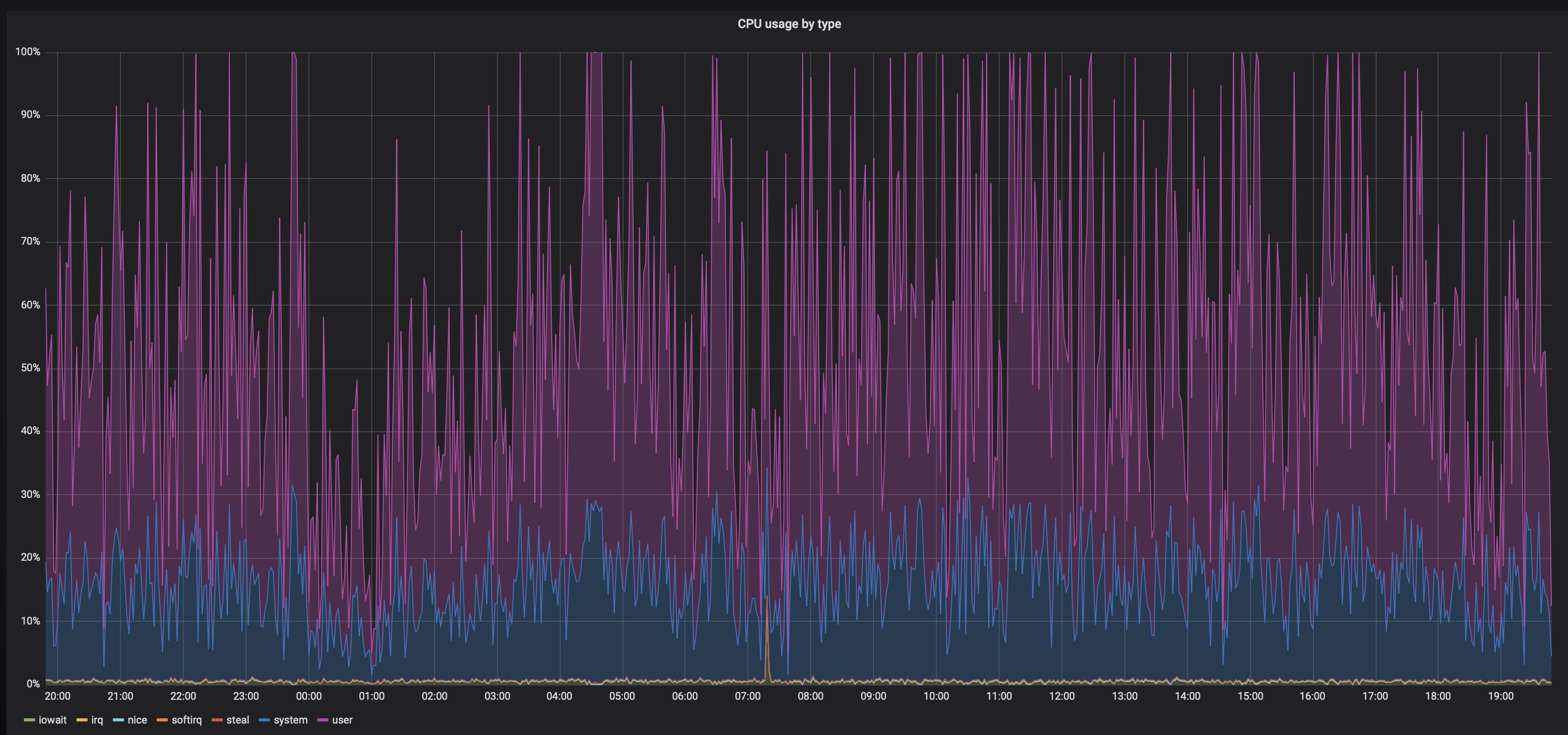
Task: Show only the system series via legend label
Action: (290, 720)
